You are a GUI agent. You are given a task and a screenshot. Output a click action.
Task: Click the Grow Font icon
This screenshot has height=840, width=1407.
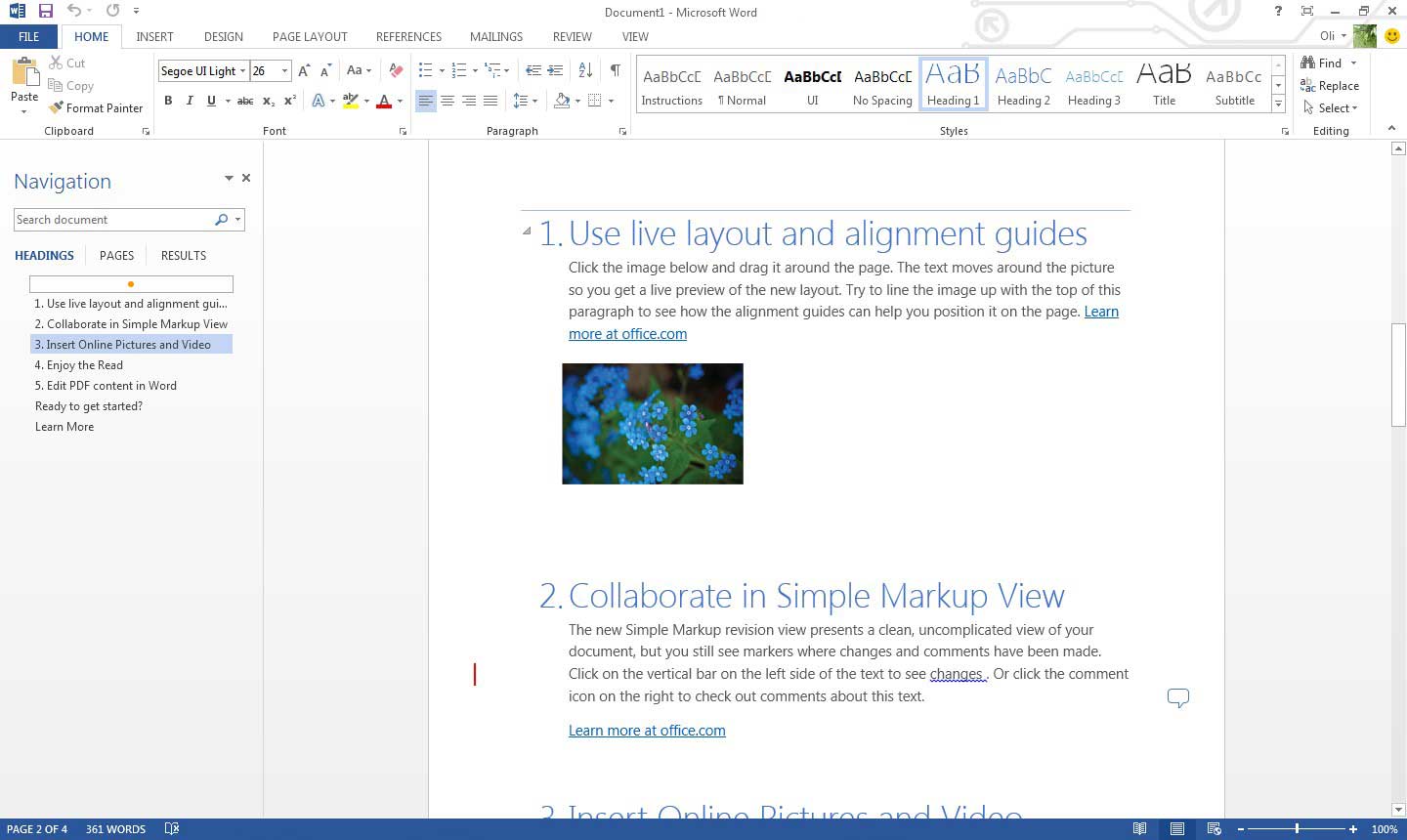tap(304, 70)
